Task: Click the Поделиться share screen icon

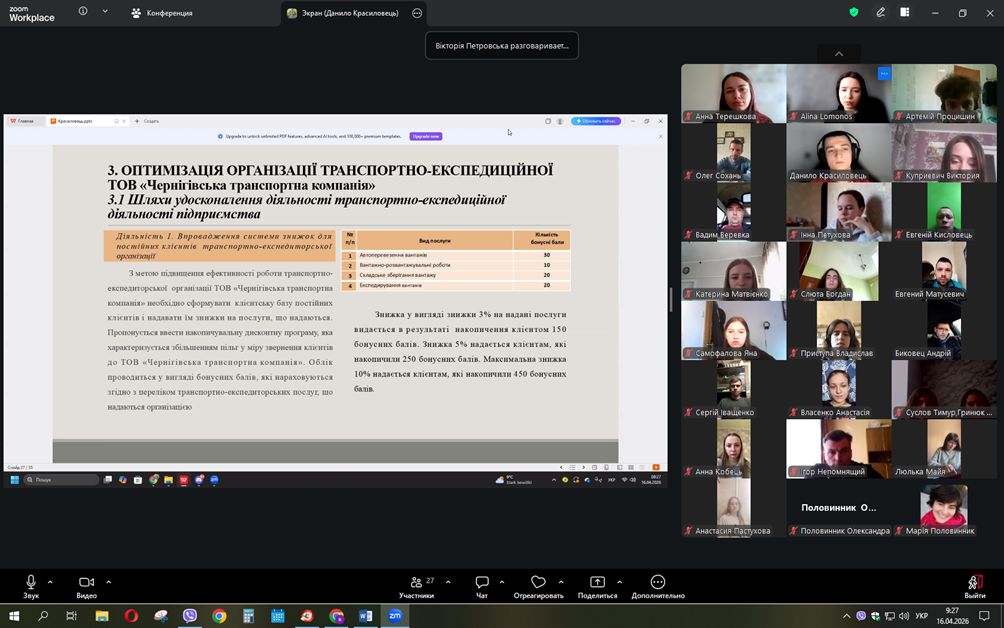Action: [x=597, y=583]
